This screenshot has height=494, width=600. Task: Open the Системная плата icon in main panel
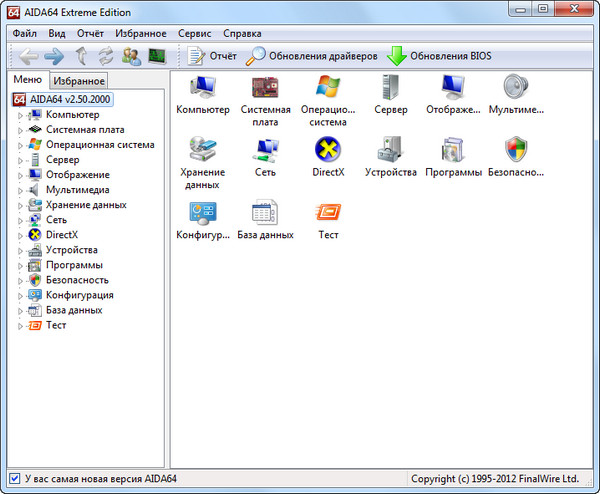[x=265, y=89]
